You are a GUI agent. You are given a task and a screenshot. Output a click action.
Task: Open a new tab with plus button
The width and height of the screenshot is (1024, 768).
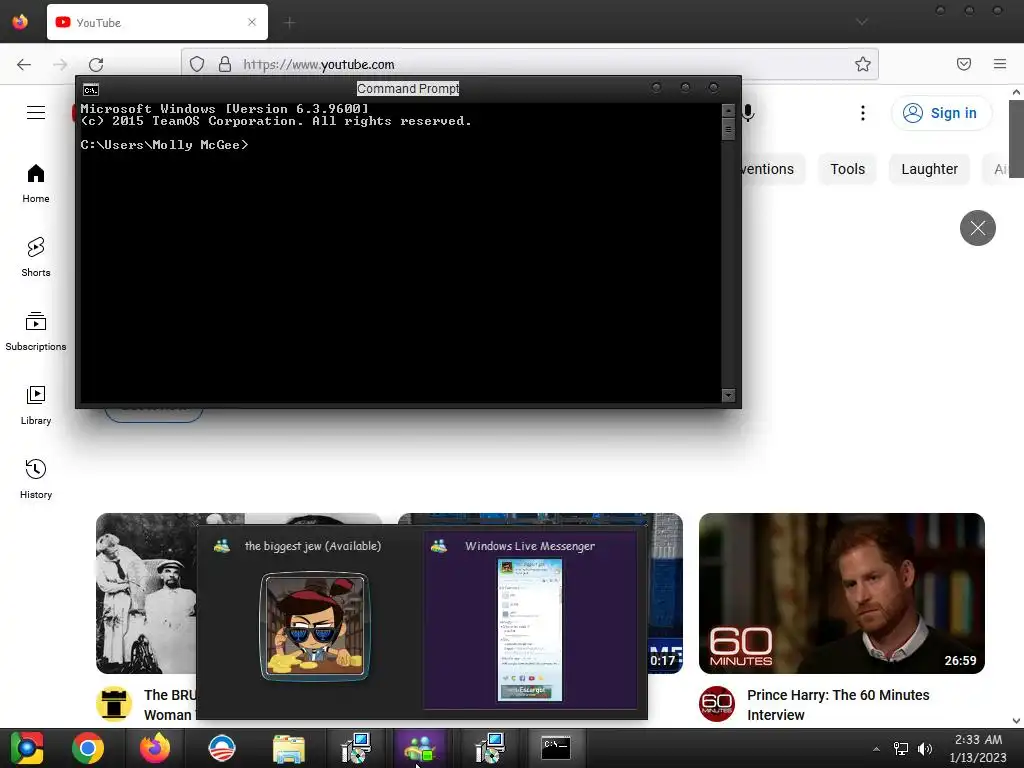tap(289, 23)
